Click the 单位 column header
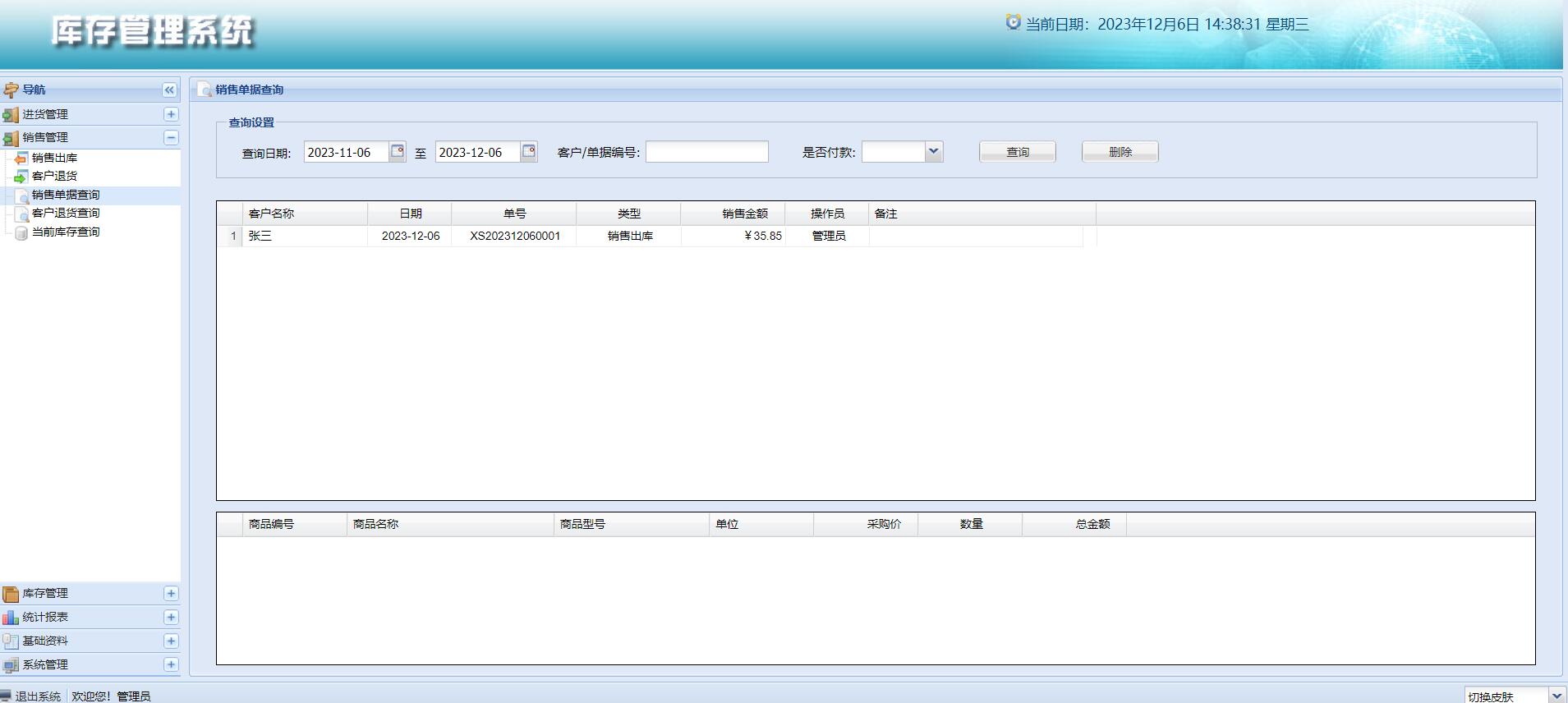The height and width of the screenshot is (703, 1568). [x=761, y=524]
